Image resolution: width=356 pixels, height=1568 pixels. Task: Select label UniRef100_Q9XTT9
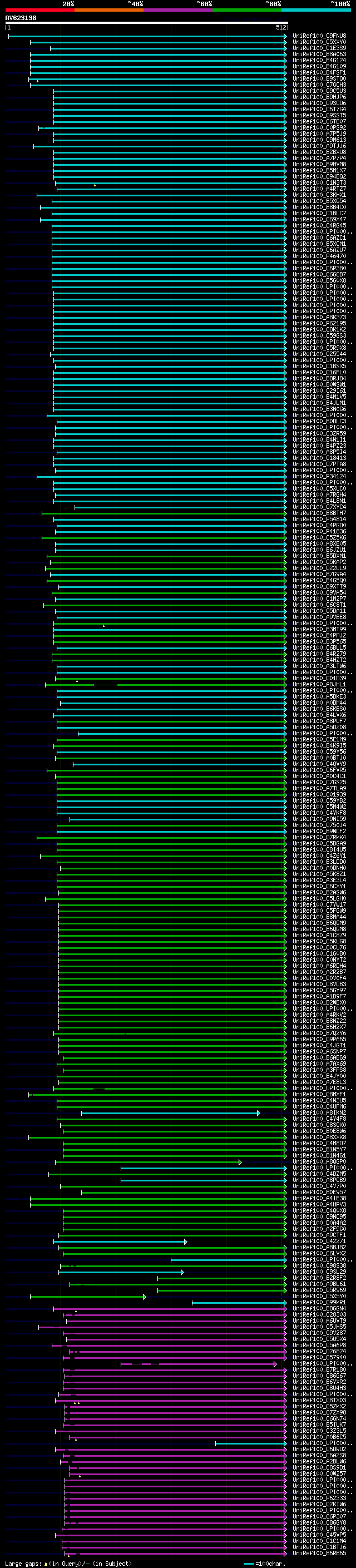(x=319, y=587)
